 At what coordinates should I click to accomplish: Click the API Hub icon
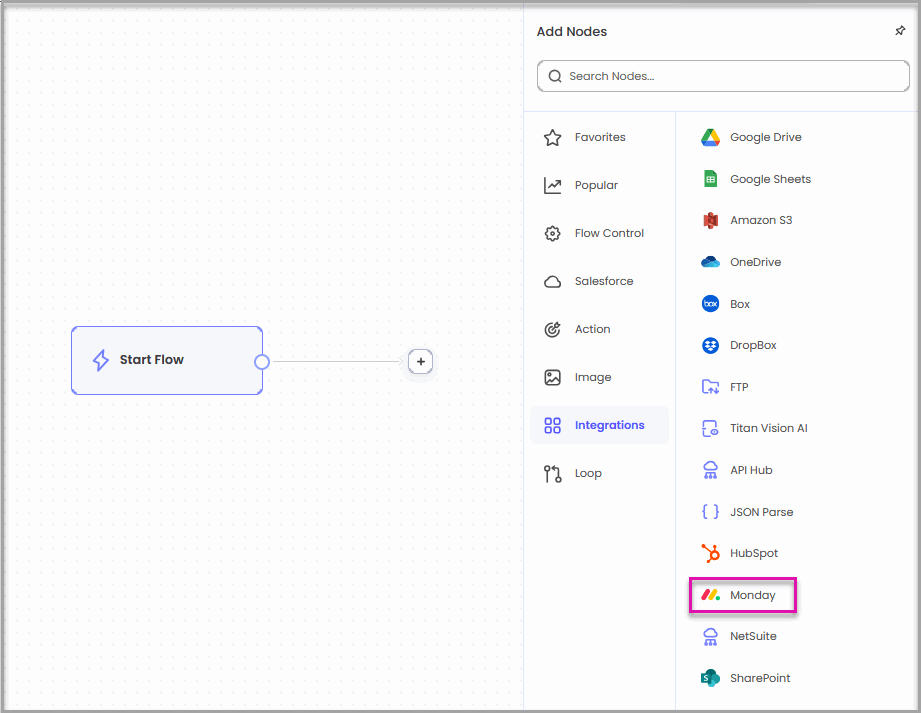click(710, 470)
